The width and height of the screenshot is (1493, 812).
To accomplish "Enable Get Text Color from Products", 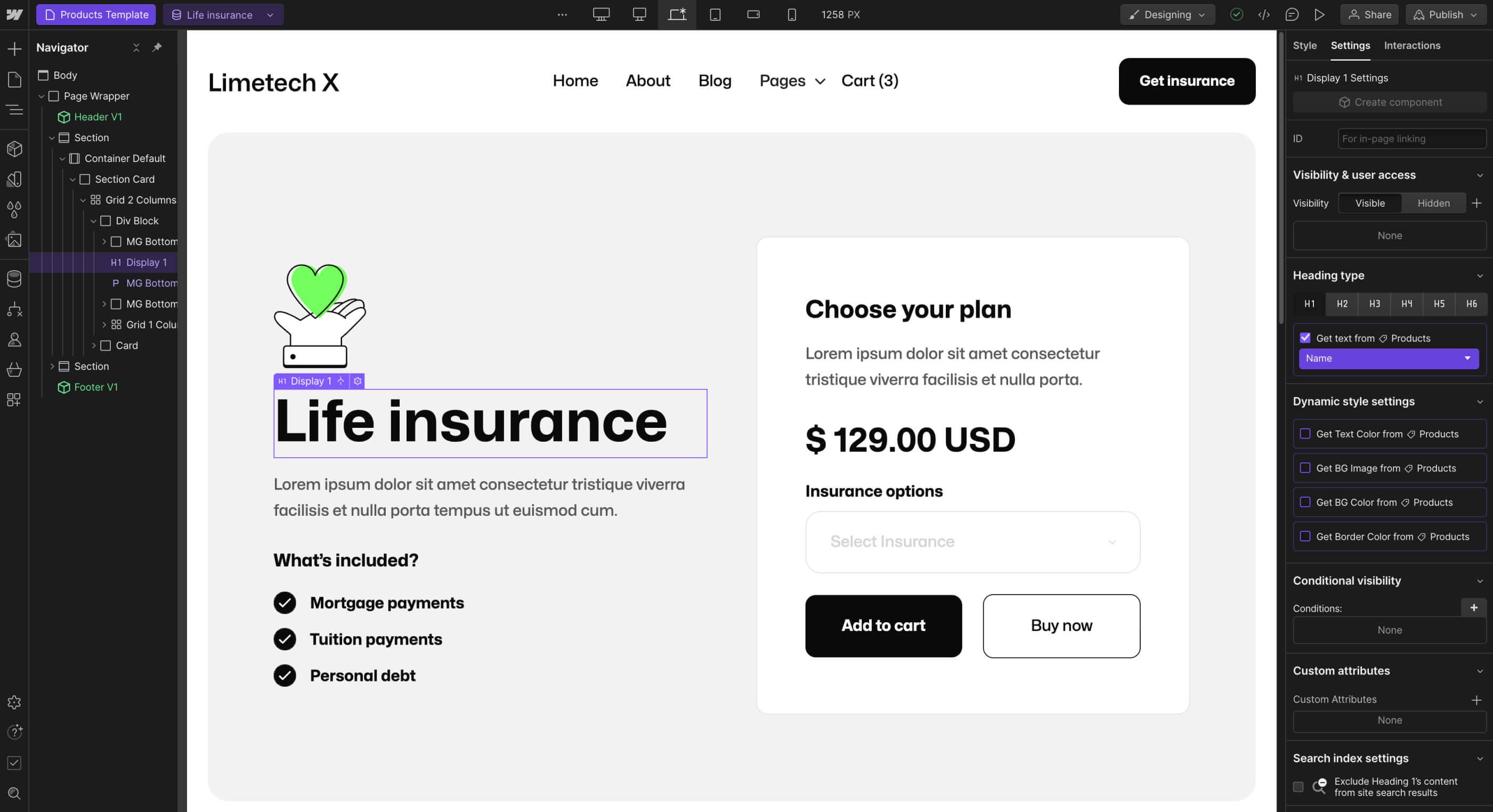I will 1305,434.
